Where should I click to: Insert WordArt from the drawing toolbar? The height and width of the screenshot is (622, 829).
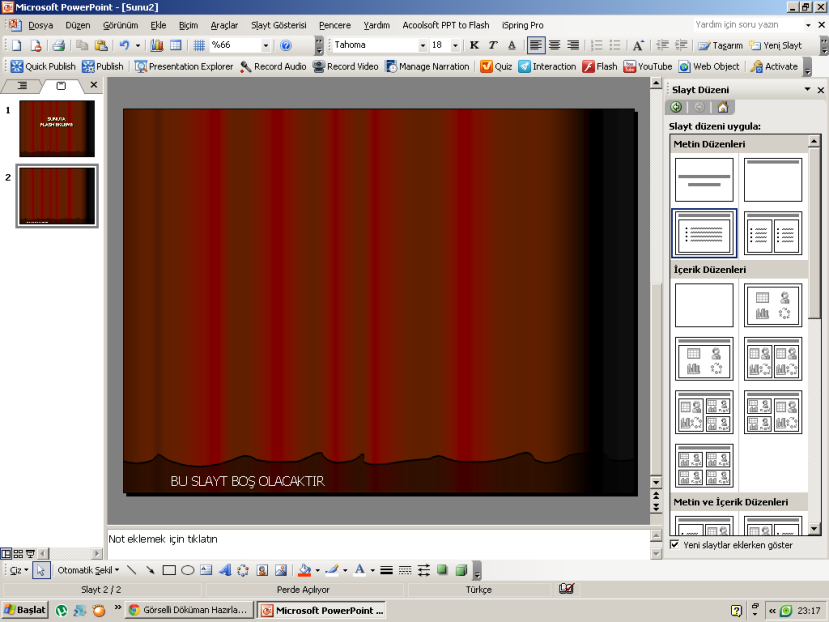(224, 570)
